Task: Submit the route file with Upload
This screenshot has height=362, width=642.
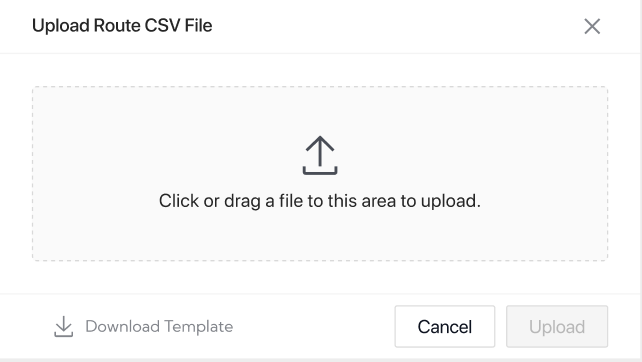Action: [x=557, y=326]
